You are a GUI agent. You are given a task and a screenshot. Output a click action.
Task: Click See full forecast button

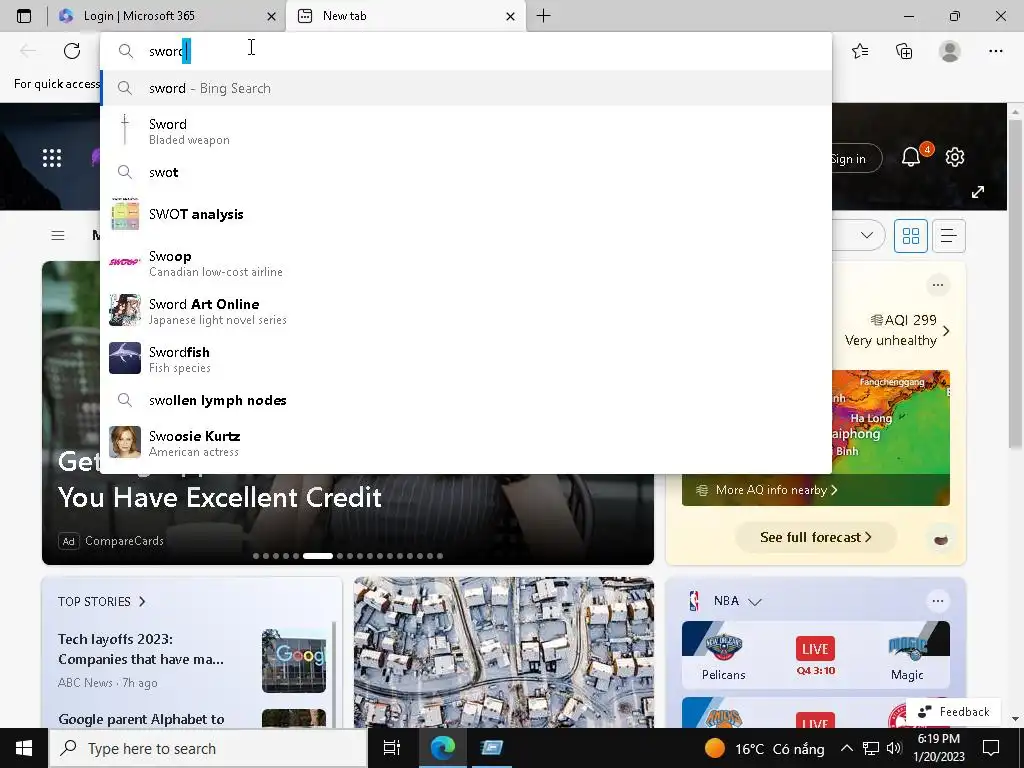click(816, 537)
